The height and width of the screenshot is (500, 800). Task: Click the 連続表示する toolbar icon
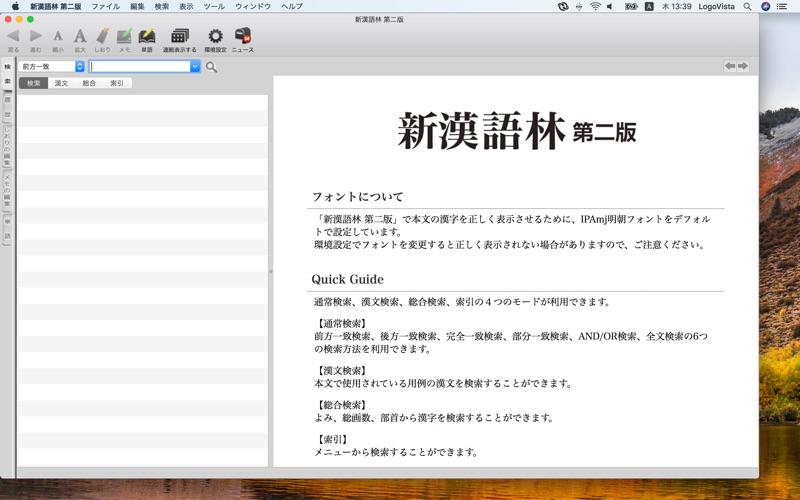tap(180, 37)
